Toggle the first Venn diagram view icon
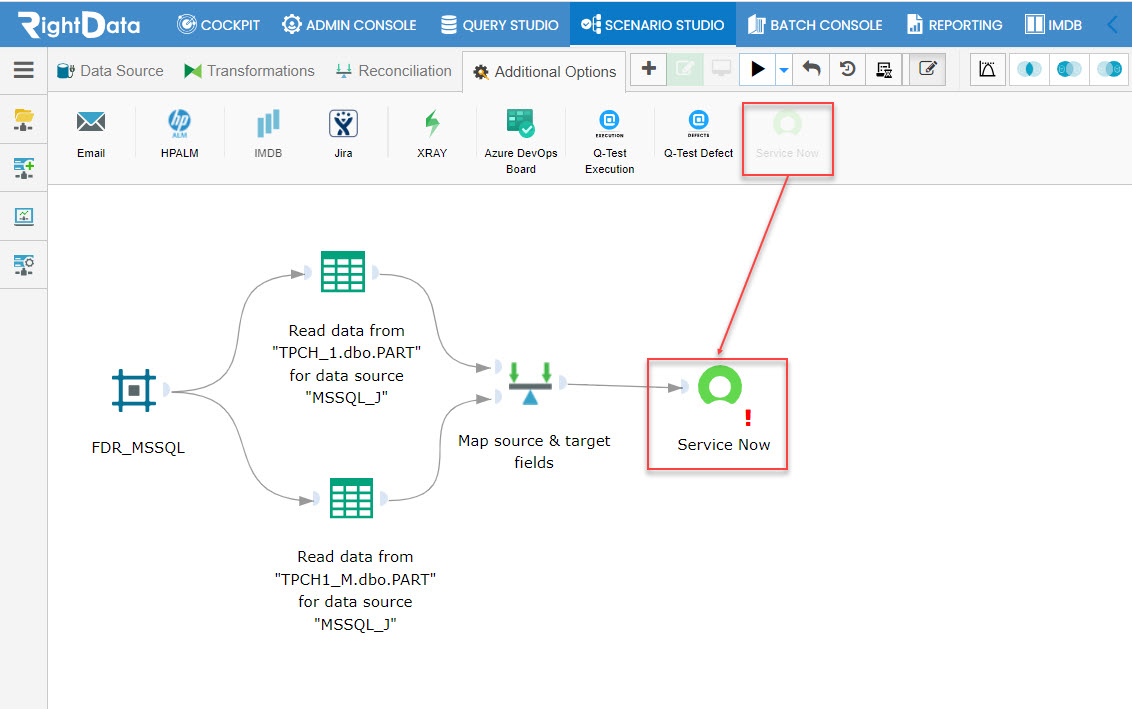 [x=1029, y=69]
